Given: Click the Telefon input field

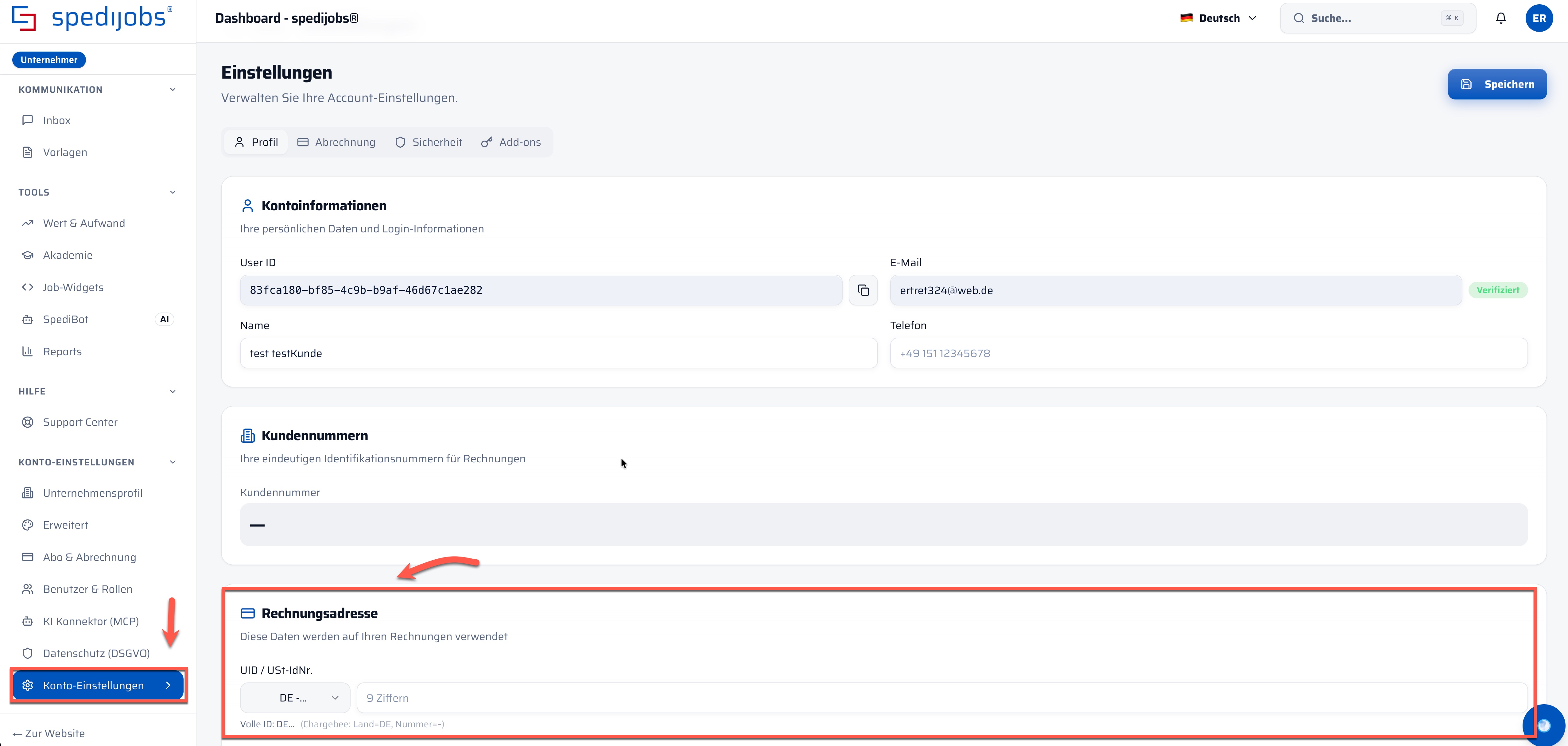Looking at the screenshot, I should click(x=1208, y=353).
